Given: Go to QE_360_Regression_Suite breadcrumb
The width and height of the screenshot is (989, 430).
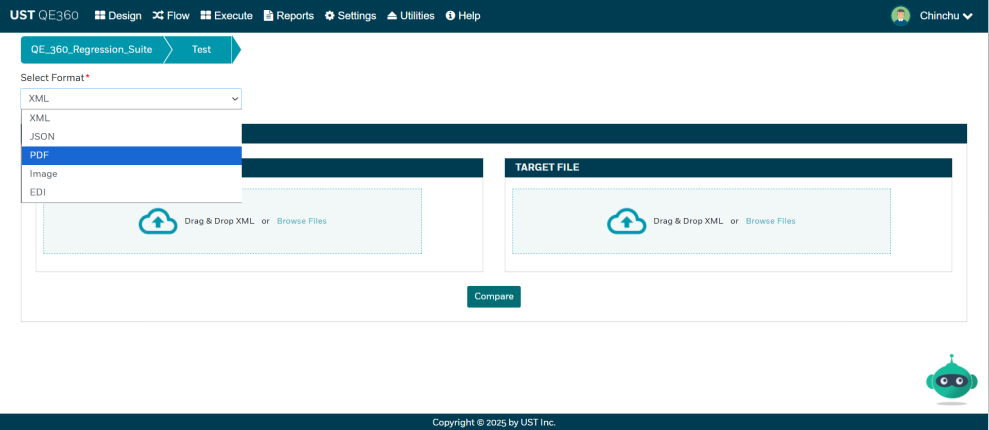Looking at the screenshot, I should tap(91, 49).
